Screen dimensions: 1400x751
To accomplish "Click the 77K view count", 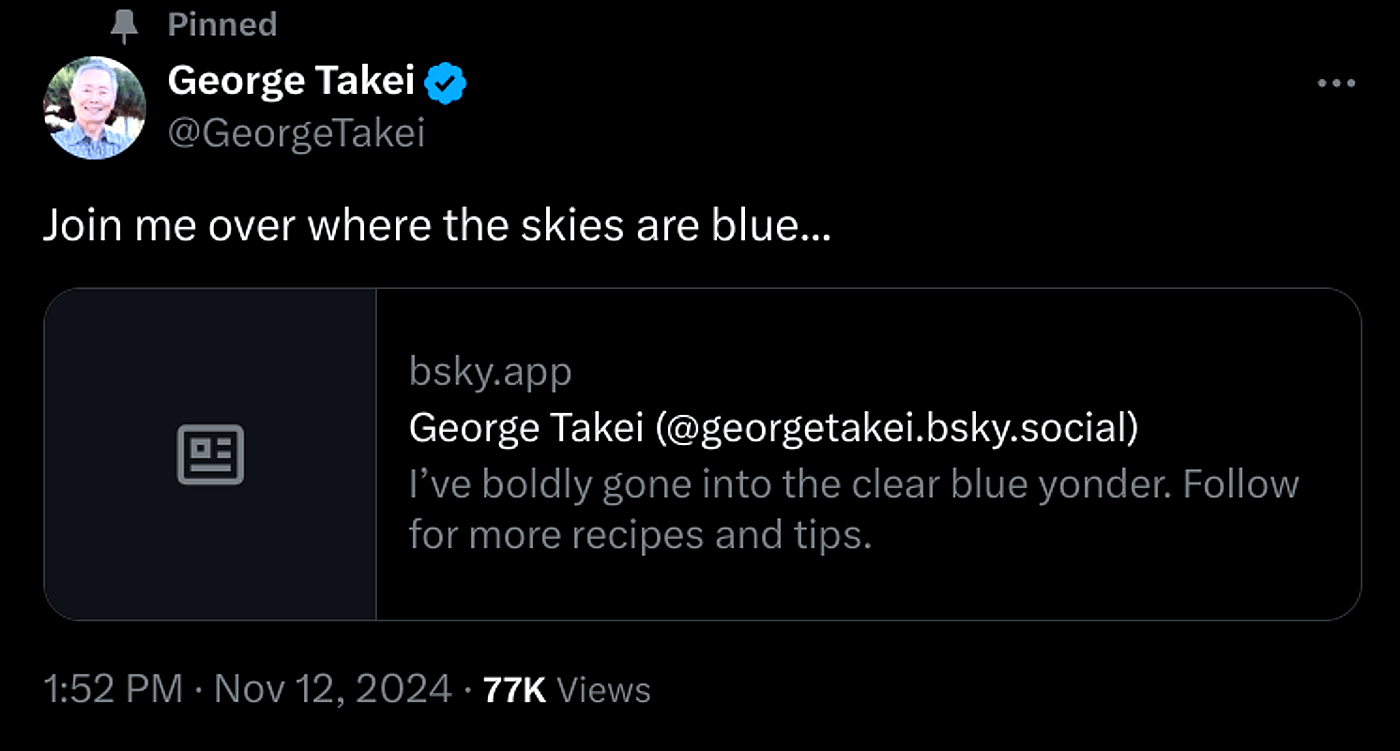I will coord(514,689).
